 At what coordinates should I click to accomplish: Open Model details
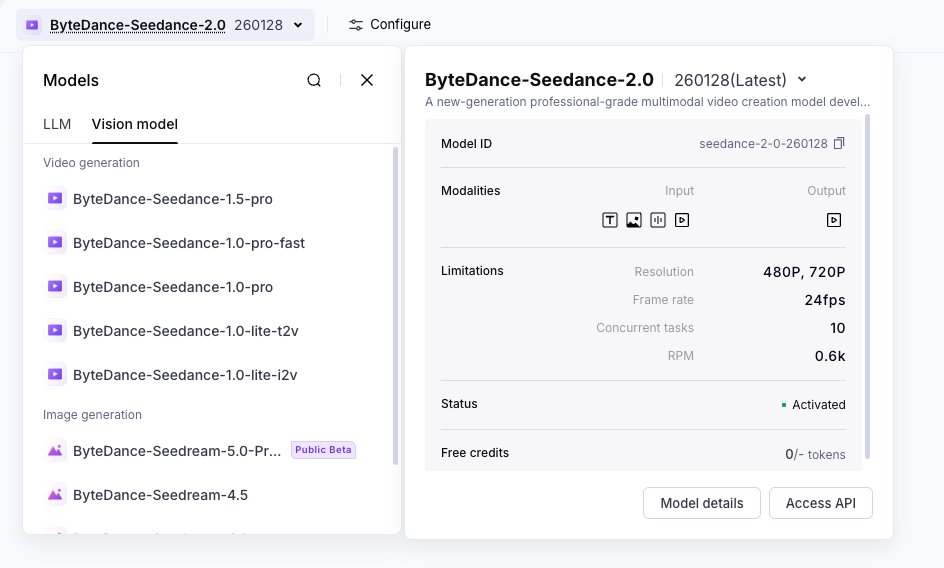coord(702,503)
